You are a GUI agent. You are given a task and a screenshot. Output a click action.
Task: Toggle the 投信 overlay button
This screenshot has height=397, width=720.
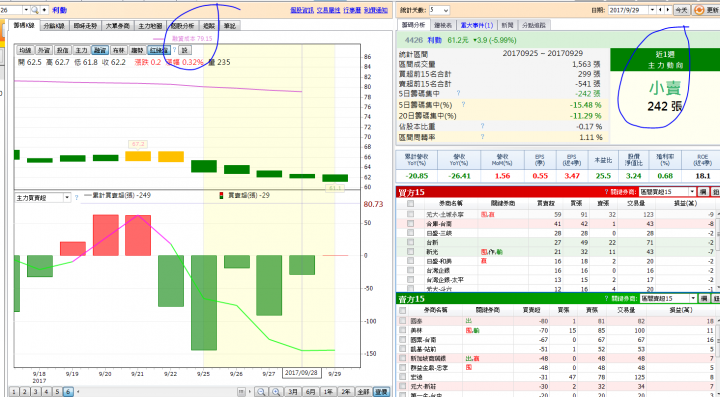click(x=62, y=50)
